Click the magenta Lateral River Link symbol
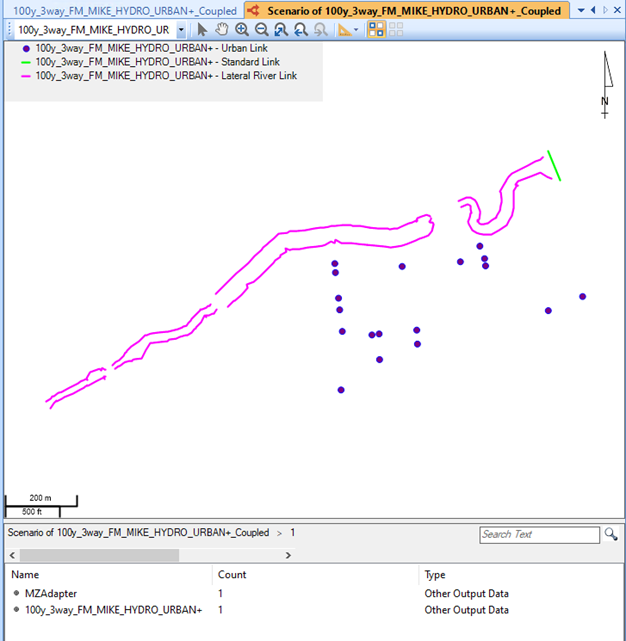Image resolution: width=626 pixels, height=641 pixels. pos(26,76)
